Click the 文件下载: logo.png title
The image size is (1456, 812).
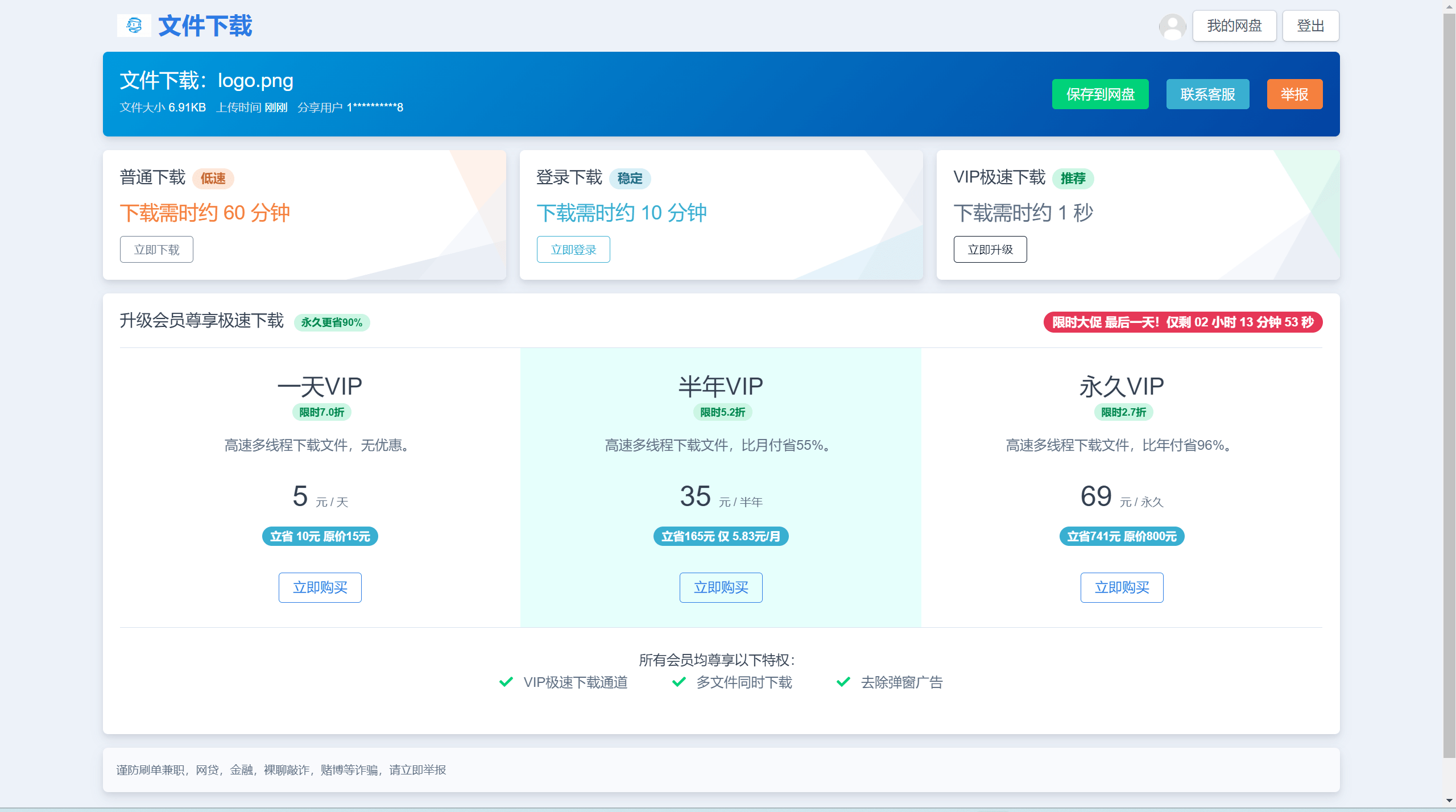point(206,80)
